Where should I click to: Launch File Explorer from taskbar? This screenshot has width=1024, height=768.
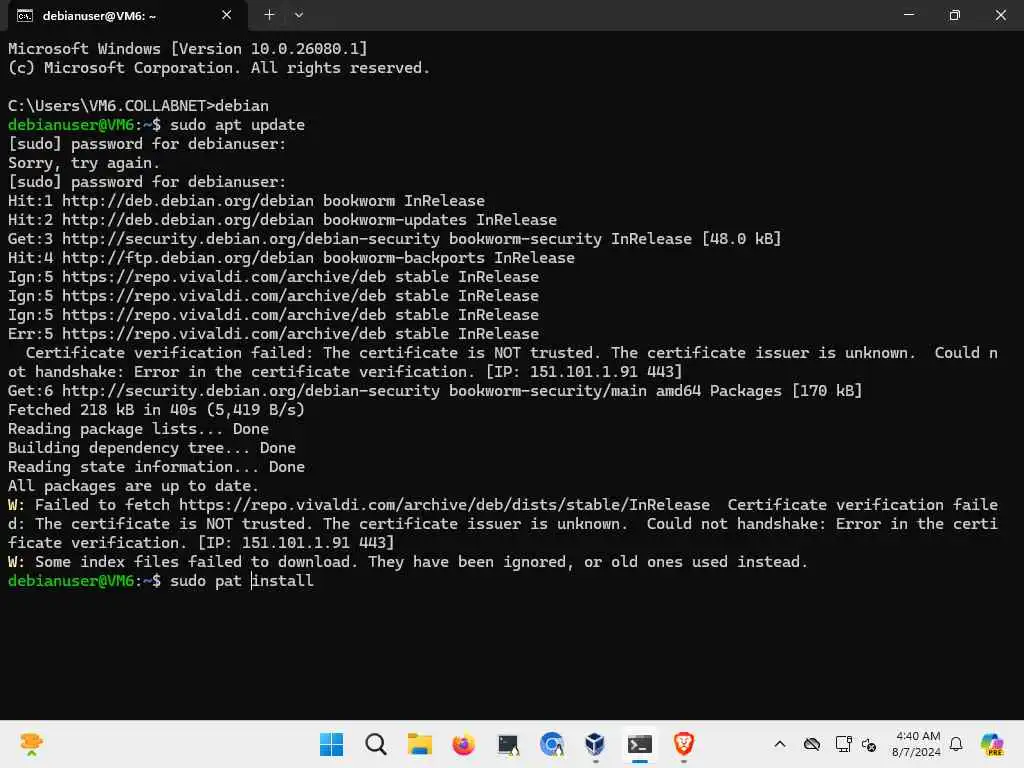[x=419, y=744]
